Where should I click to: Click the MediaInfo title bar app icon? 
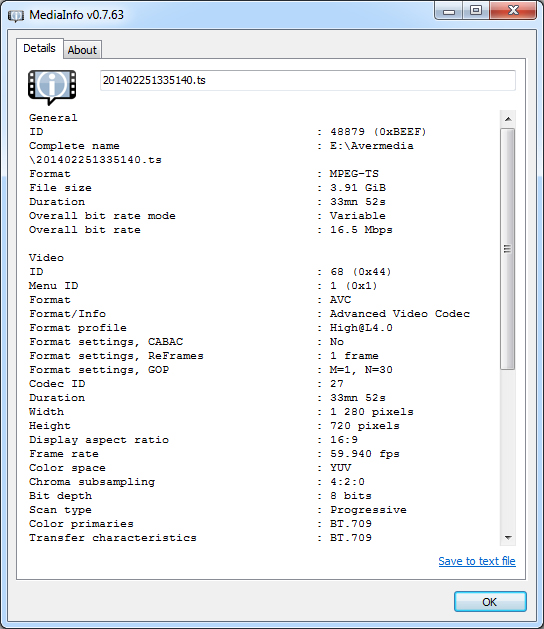point(16,16)
